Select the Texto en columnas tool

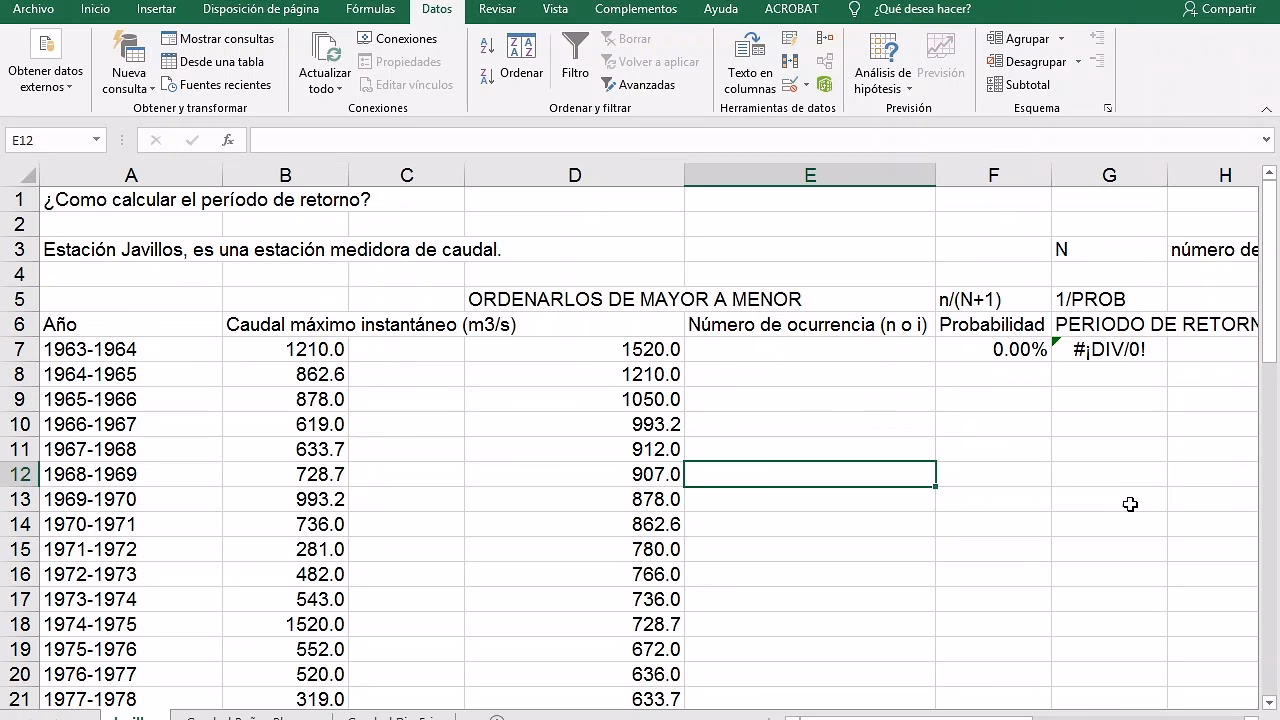point(749,62)
